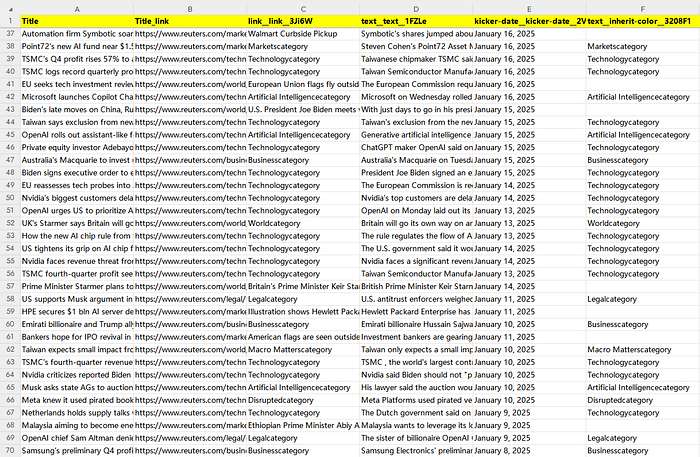The image size is (700, 457).
Task: Click cell 'UK's Starmer says Britain will go'
Action: (77, 223)
